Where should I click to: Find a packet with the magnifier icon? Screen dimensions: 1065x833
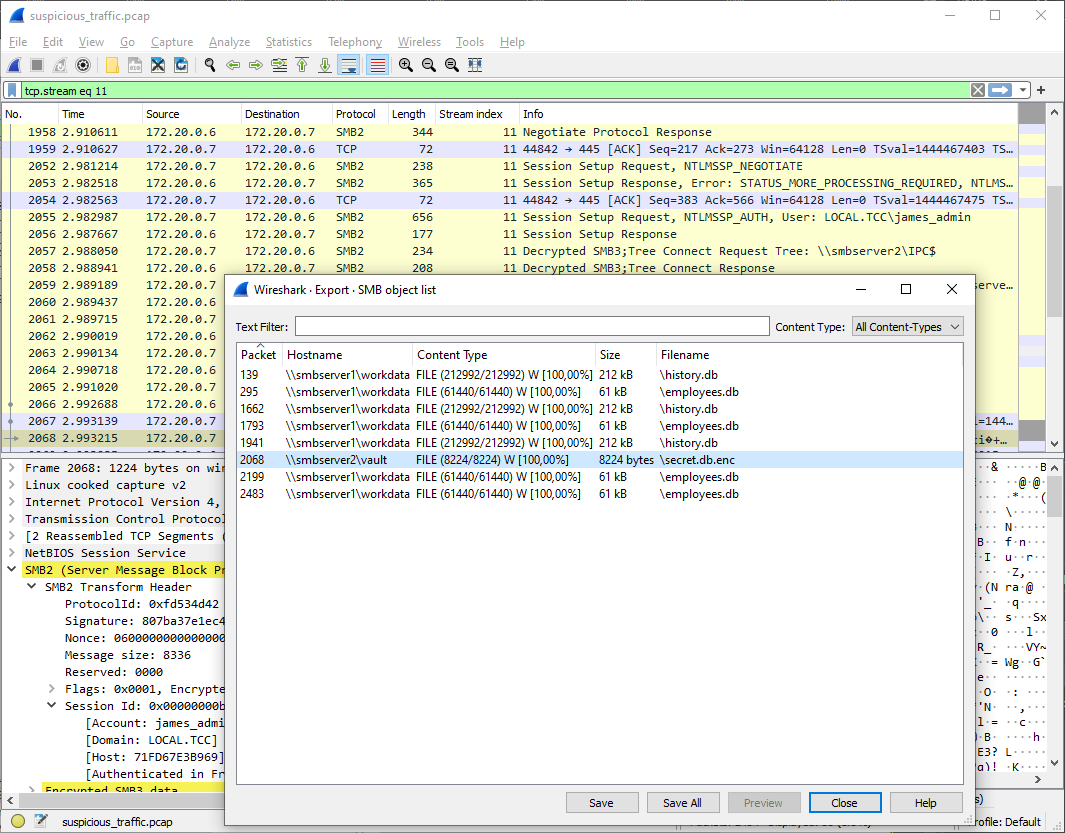[x=210, y=65]
